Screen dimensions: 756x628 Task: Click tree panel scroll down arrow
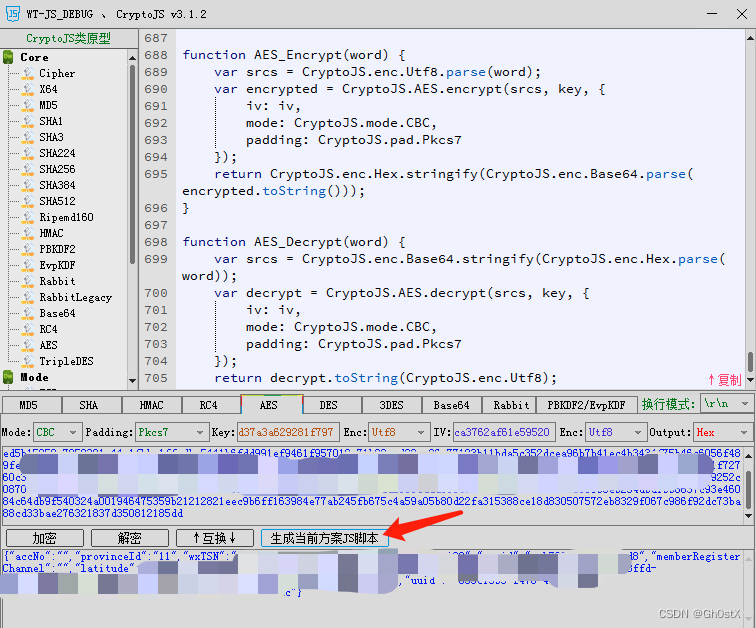pos(133,381)
